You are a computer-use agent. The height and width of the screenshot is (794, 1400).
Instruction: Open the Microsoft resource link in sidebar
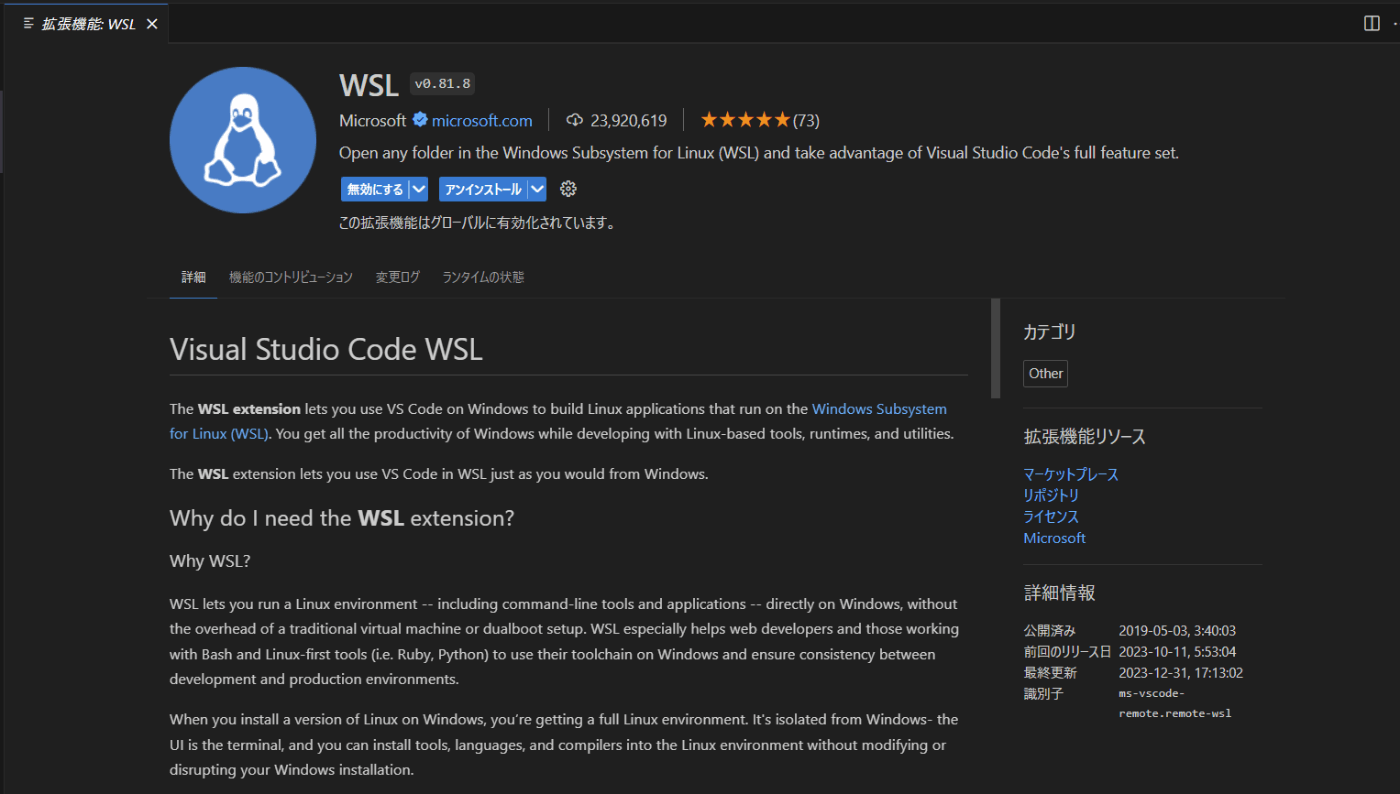tap(1054, 538)
